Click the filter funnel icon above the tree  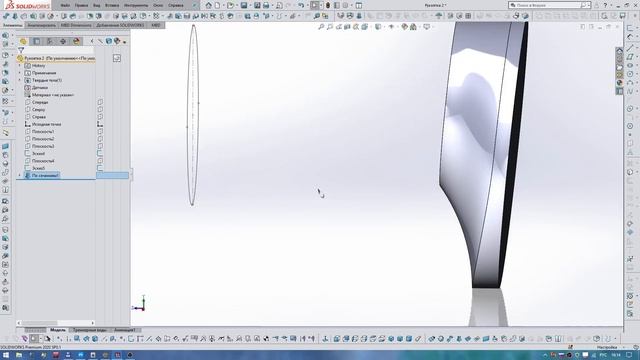click(21, 51)
